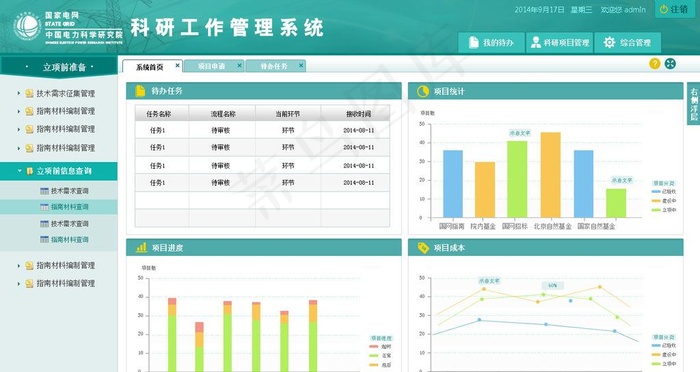This screenshot has height=372, width=700.
Task: Collapse the arrow of 立项前信息查询
Action: (x=19, y=171)
